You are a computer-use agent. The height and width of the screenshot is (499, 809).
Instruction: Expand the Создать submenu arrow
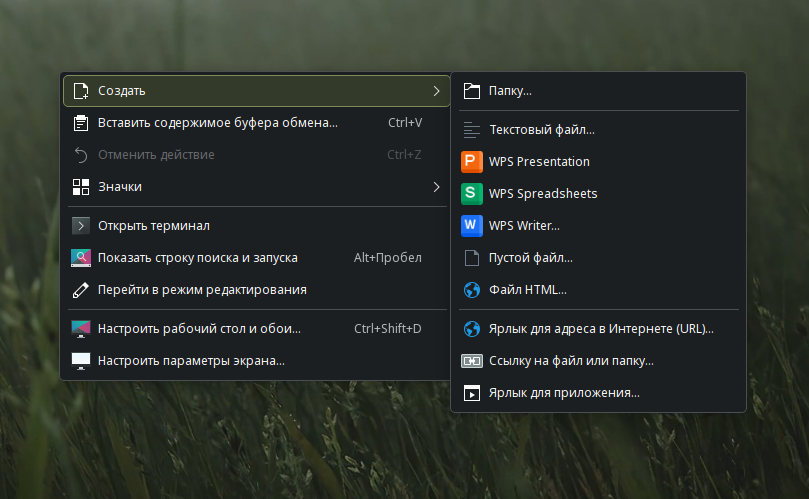pyautogui.click(x=436, y=91)
